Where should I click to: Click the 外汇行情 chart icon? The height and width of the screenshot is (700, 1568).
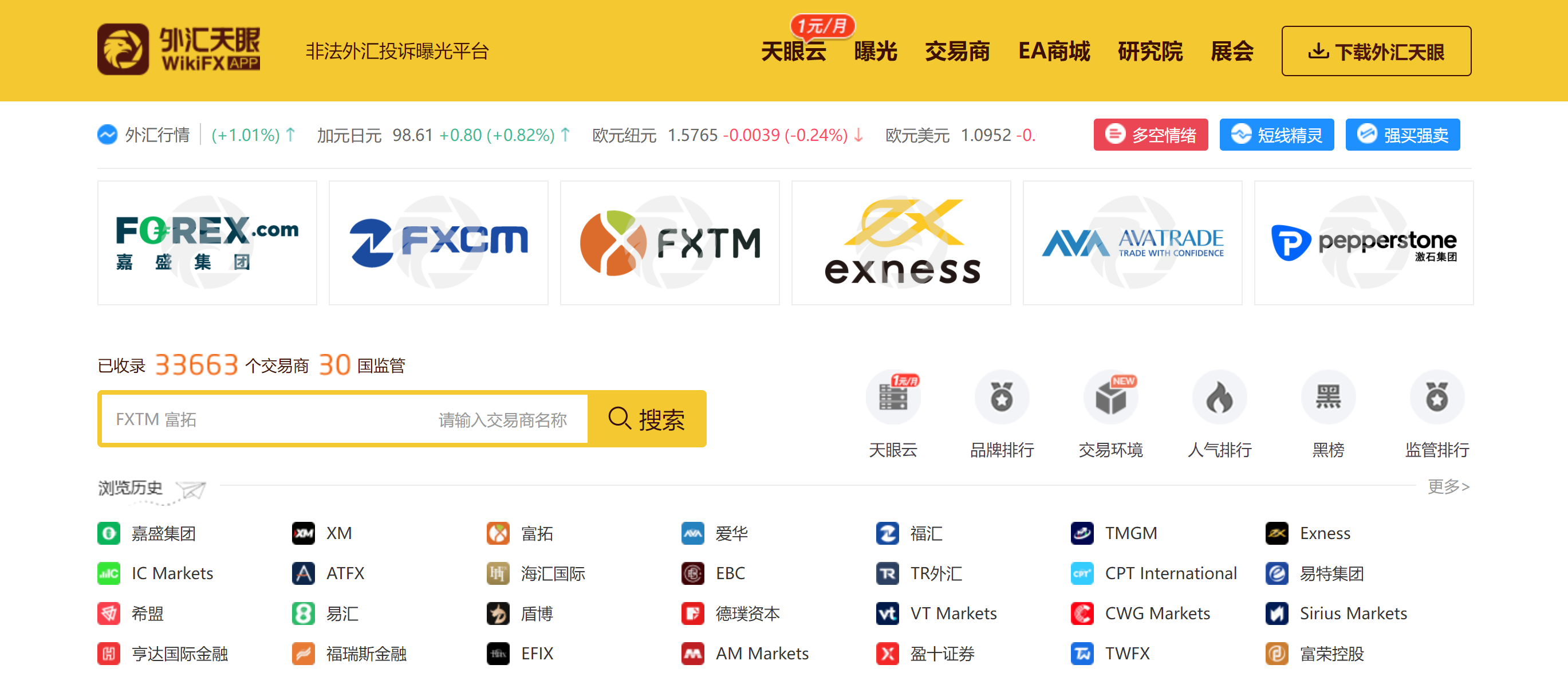click(107, 135)
